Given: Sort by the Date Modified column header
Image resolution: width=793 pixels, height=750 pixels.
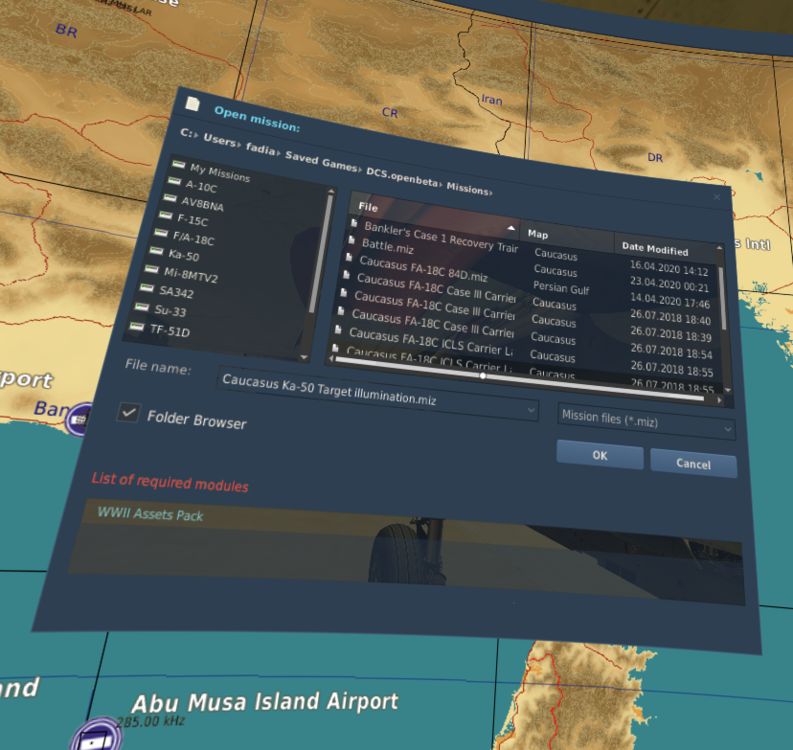Looking at the screenshot, I should tap(655, 249).
